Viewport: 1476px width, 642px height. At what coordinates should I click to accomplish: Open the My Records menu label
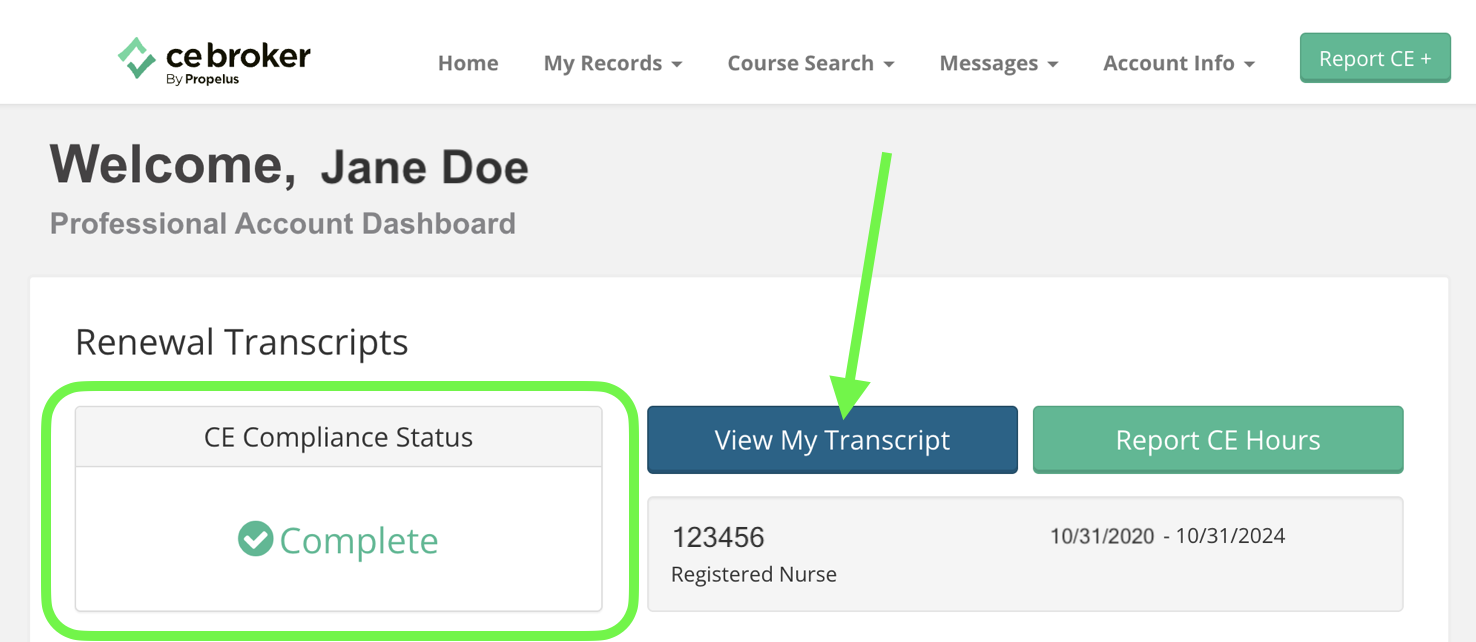tap(603, 63)
